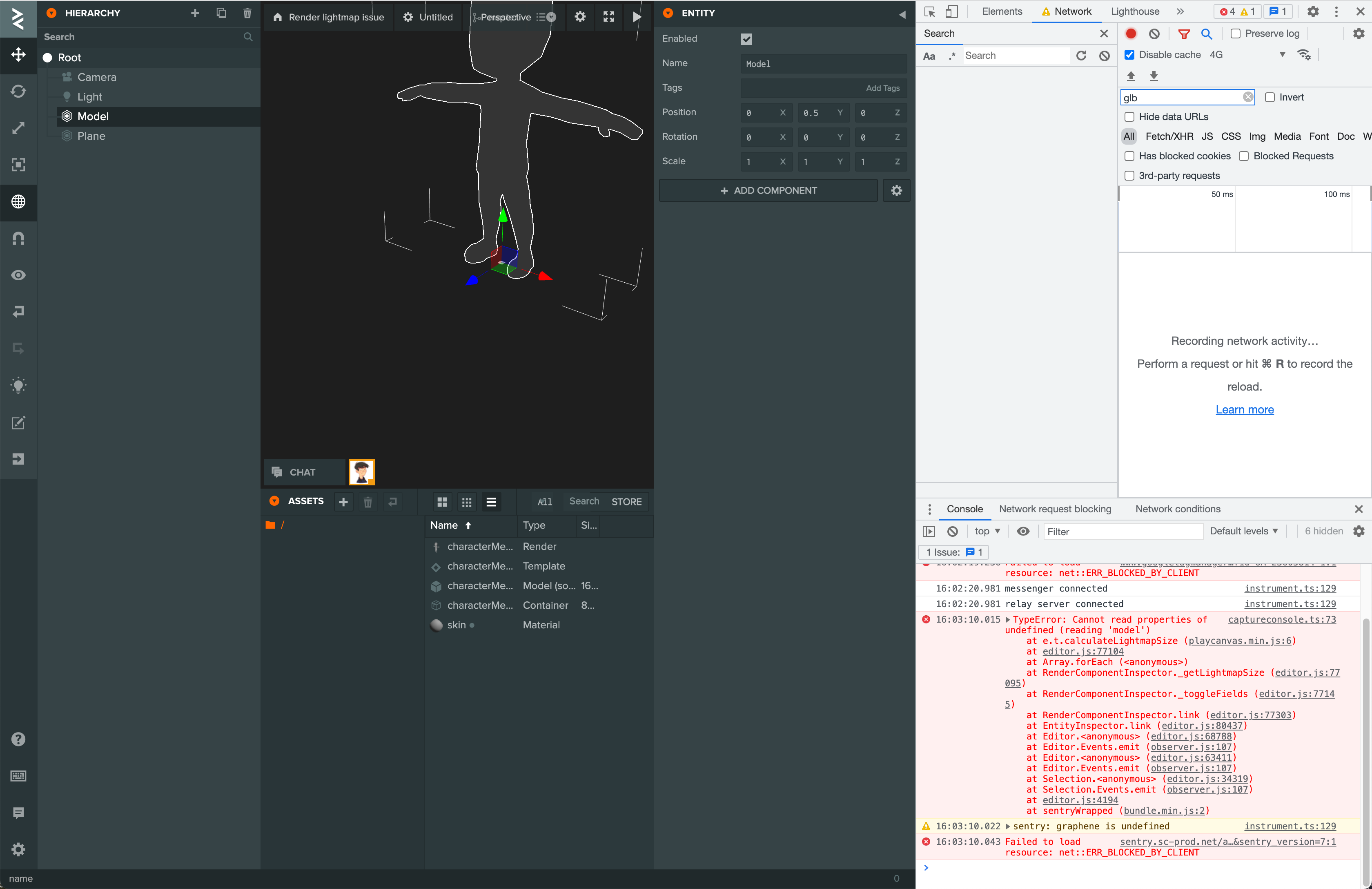
Task: Toggle world/local space globe icon
Action: [x=18, y=202]
